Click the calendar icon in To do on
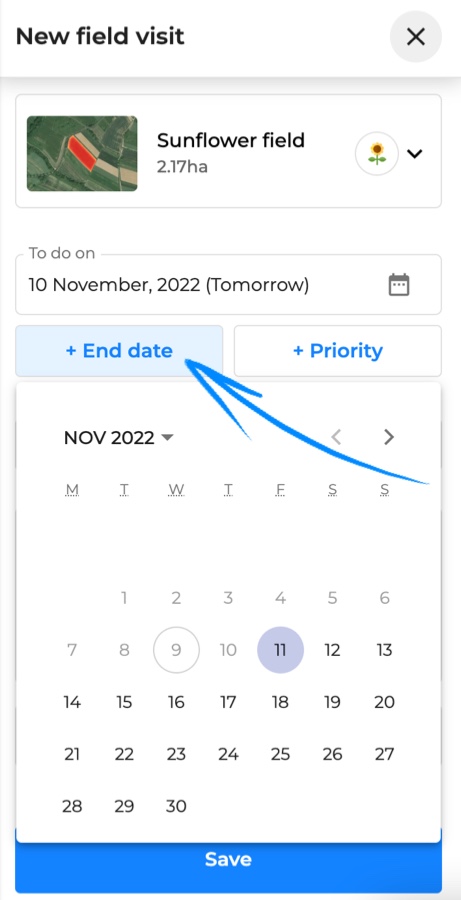 coord(399,285)
